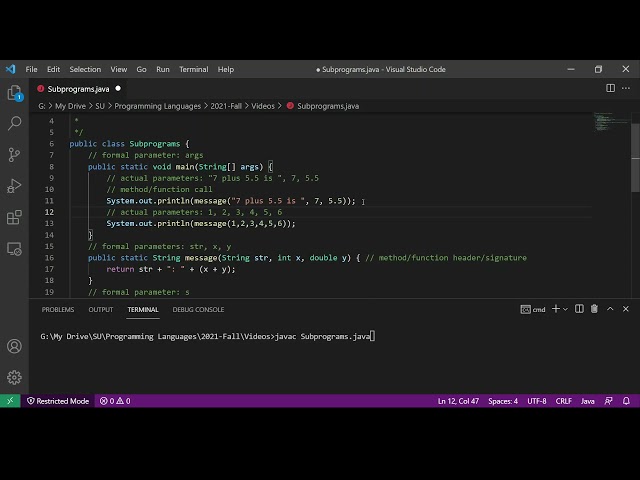Screen dimensions: 640x480
Task: Click breadcrumb 'Programming Languages'
Action: point(158,106)
